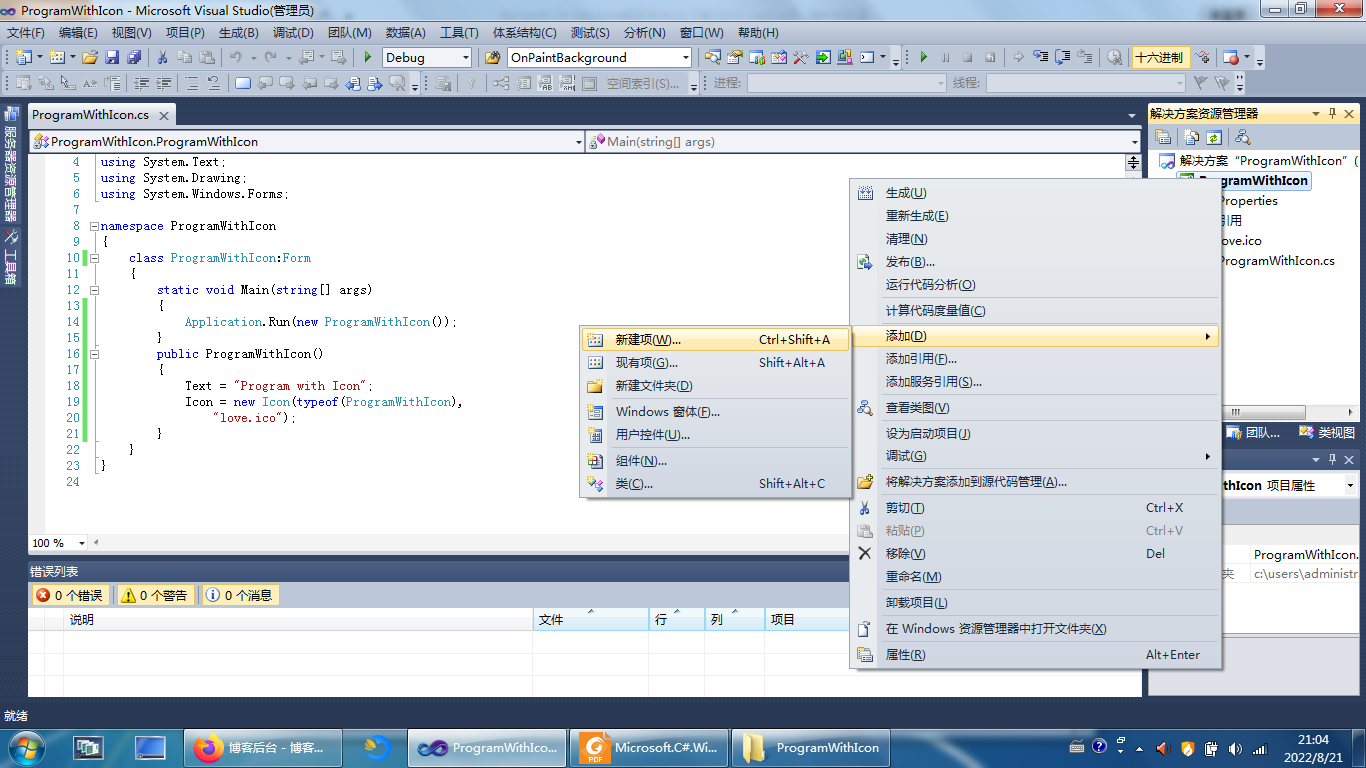Toggle auto-hide pin on Solution Explorer panel
Viewport: 1366px width, 768px height.
[x=1332, y=114]
